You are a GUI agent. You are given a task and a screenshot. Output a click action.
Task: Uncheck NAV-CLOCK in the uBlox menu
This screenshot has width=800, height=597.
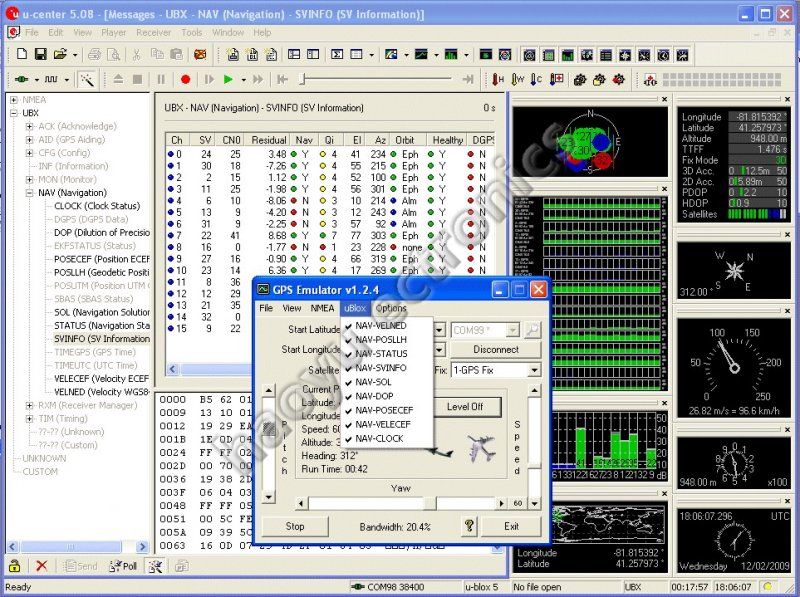381,438
